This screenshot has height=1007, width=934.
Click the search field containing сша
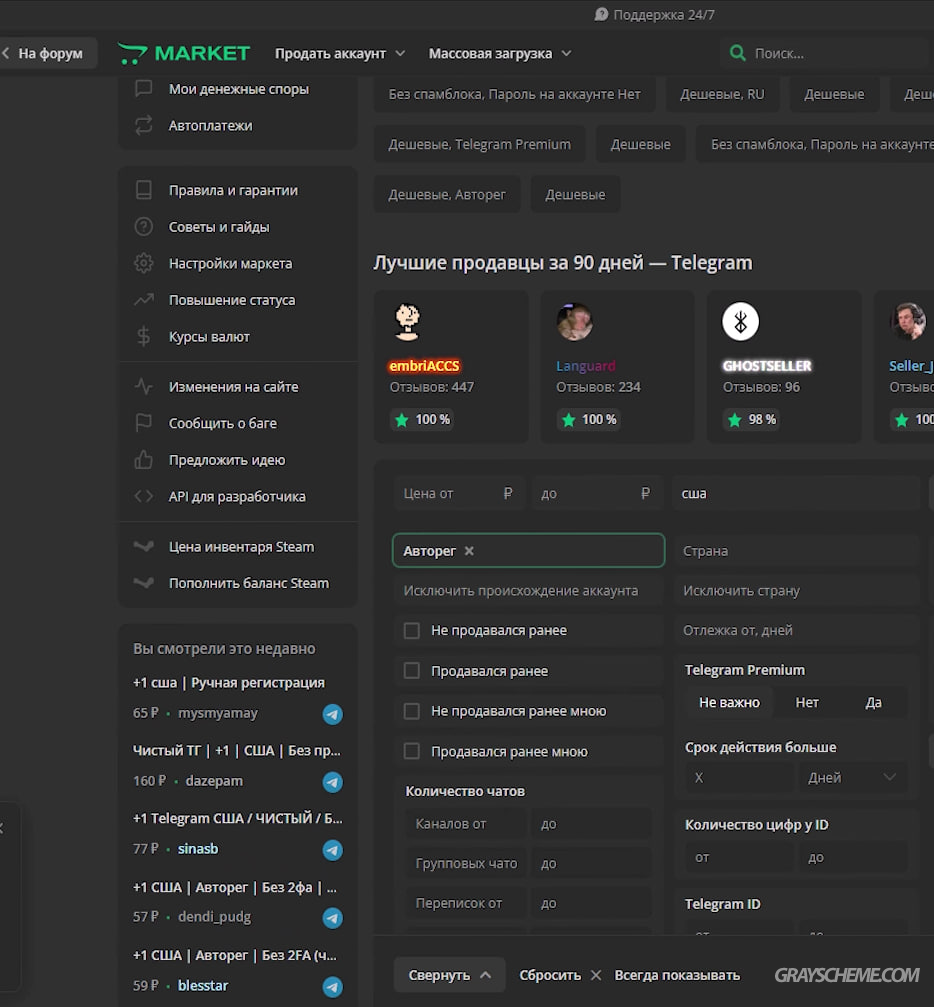[795, 493]
